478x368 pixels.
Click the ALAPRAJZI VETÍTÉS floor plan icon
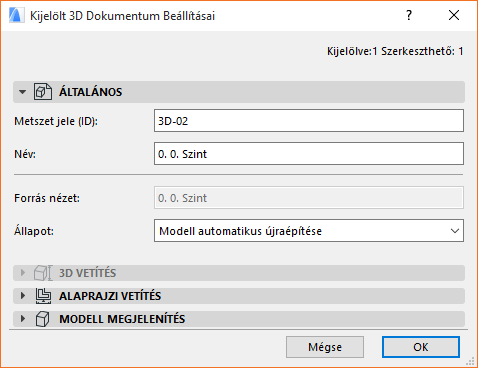point(43,296)
